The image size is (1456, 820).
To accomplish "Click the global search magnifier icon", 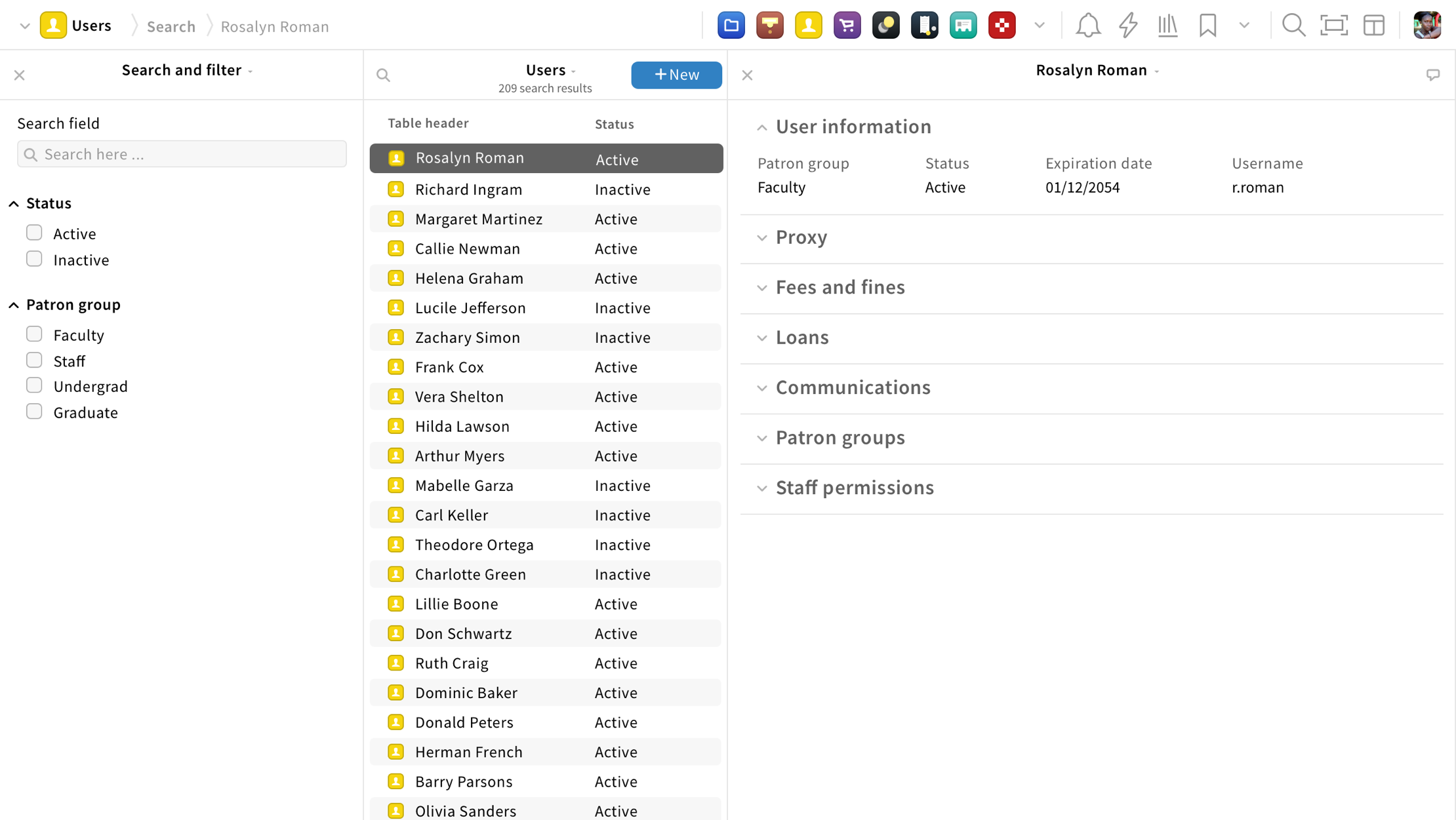I will coord(1293,26).
